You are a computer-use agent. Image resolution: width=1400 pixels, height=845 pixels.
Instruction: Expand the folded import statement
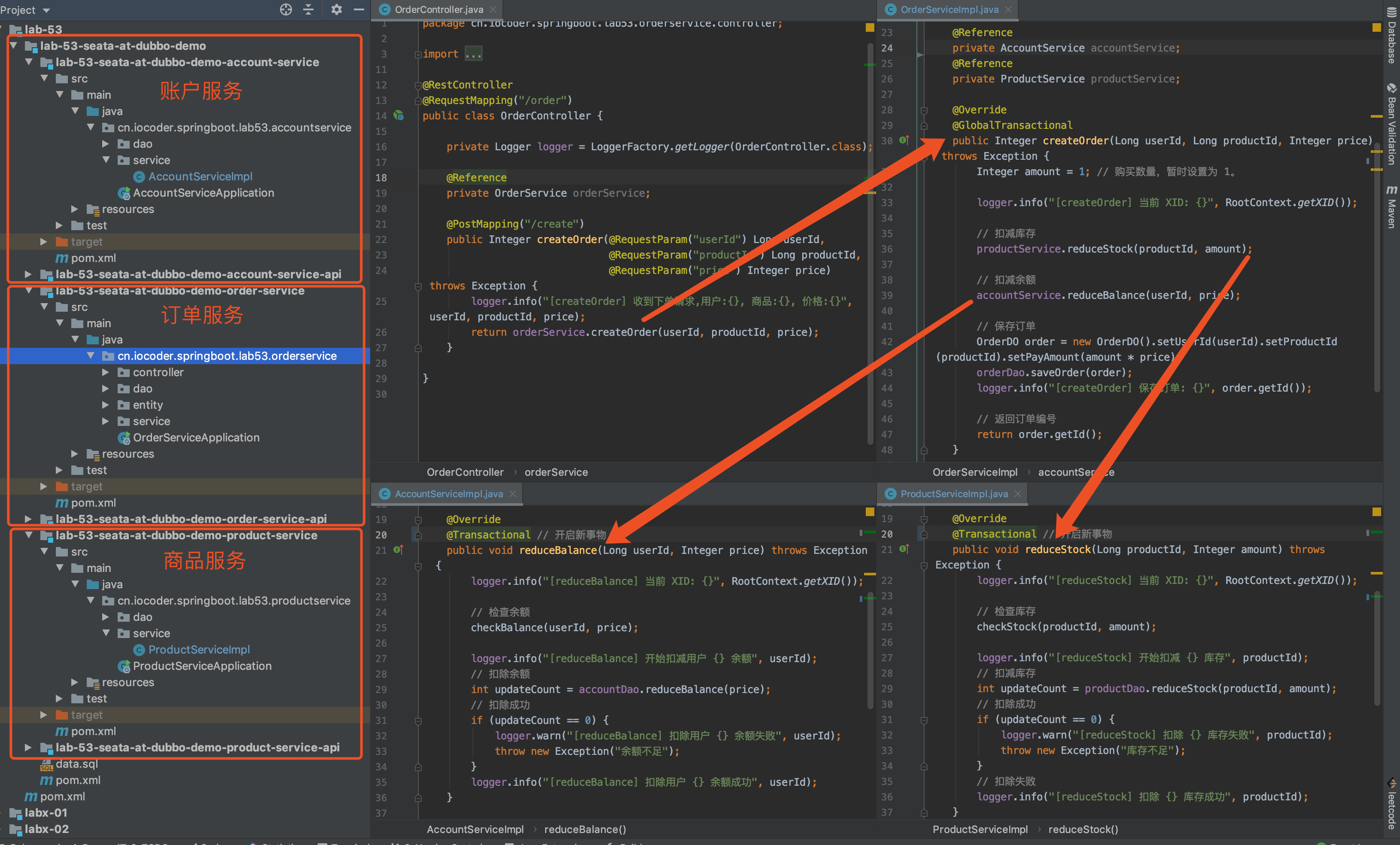pyautogui.click(x=473, y=54)
